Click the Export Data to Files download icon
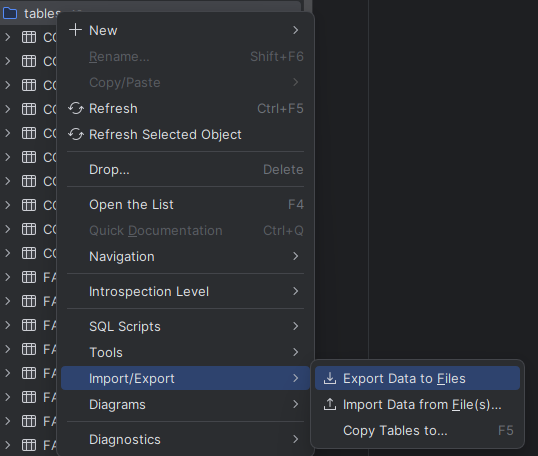Screen dimensions: 538x456 (x=330, y=378)
